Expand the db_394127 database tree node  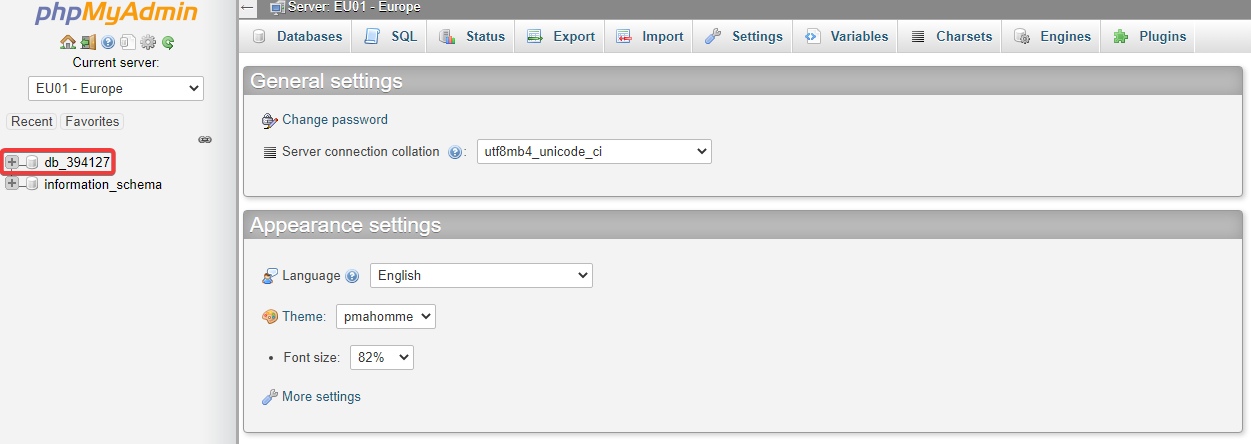click(12, 162)
